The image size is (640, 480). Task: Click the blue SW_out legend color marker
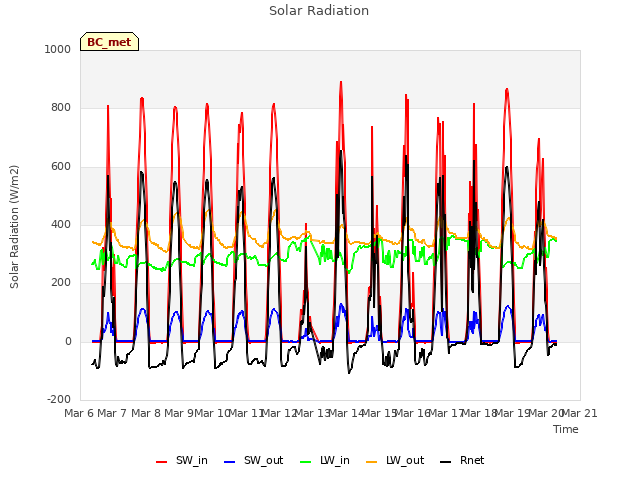point(230,462)
